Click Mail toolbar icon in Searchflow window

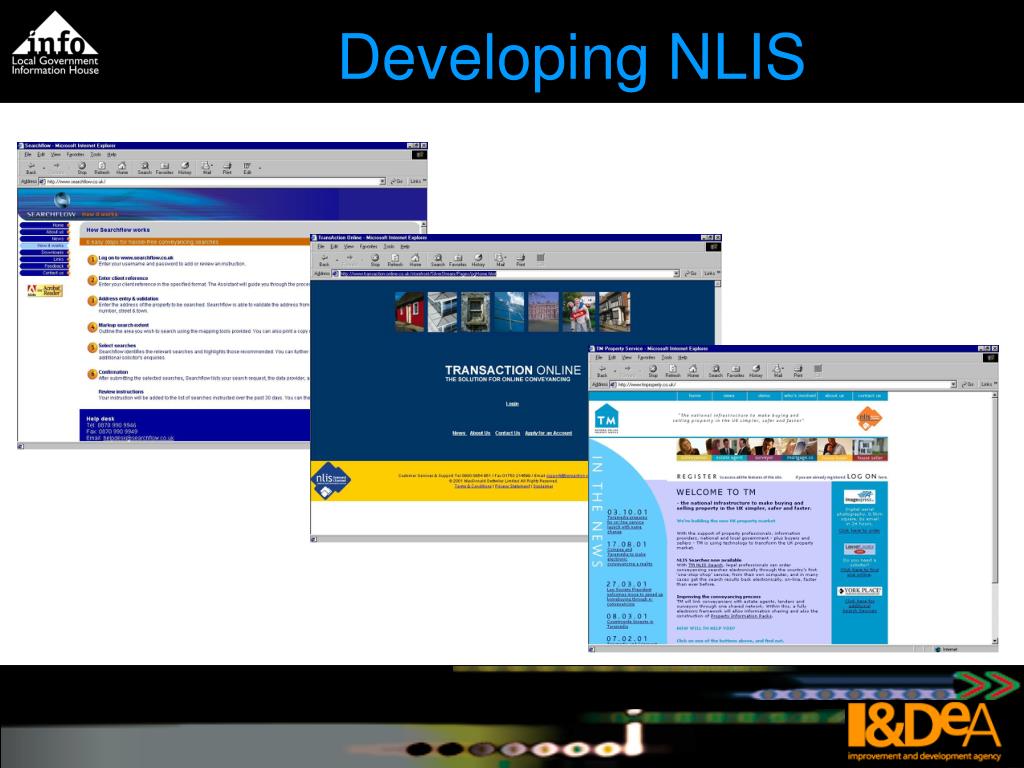[206, 168]
